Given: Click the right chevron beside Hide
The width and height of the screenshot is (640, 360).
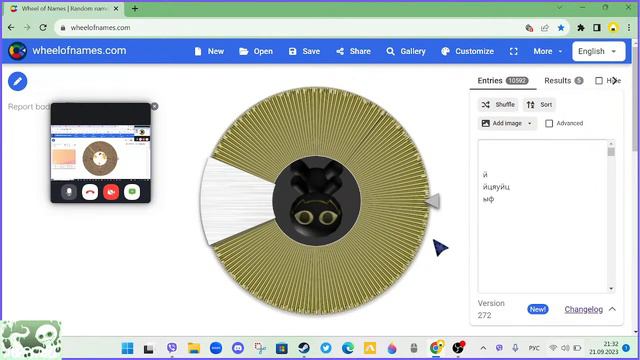Looking at the screenshot, I should pos(616,81).
